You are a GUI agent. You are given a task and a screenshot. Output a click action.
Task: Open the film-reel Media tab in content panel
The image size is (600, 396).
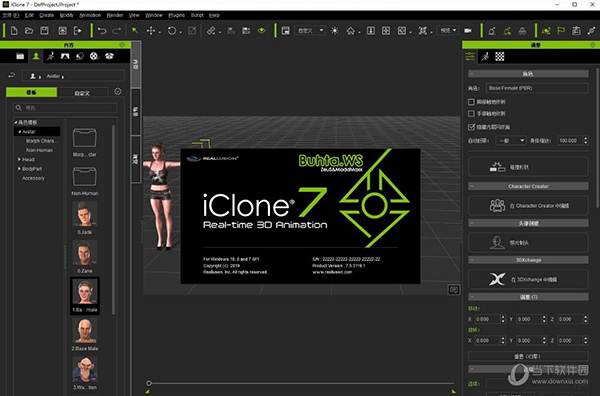94,56
